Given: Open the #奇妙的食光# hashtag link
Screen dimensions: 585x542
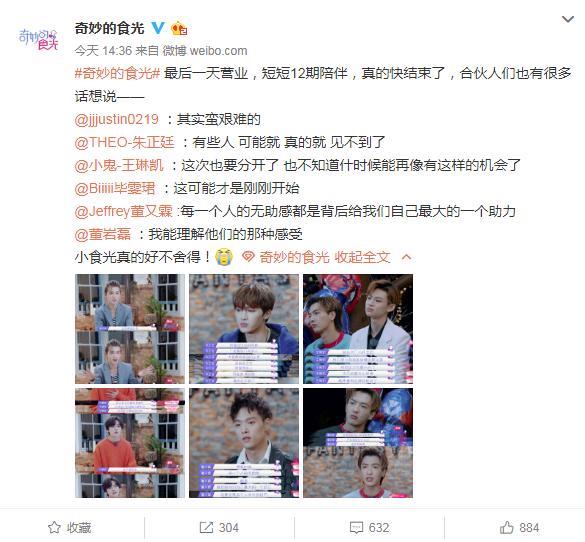Looking at the screenshot, I should pos(117,73).
